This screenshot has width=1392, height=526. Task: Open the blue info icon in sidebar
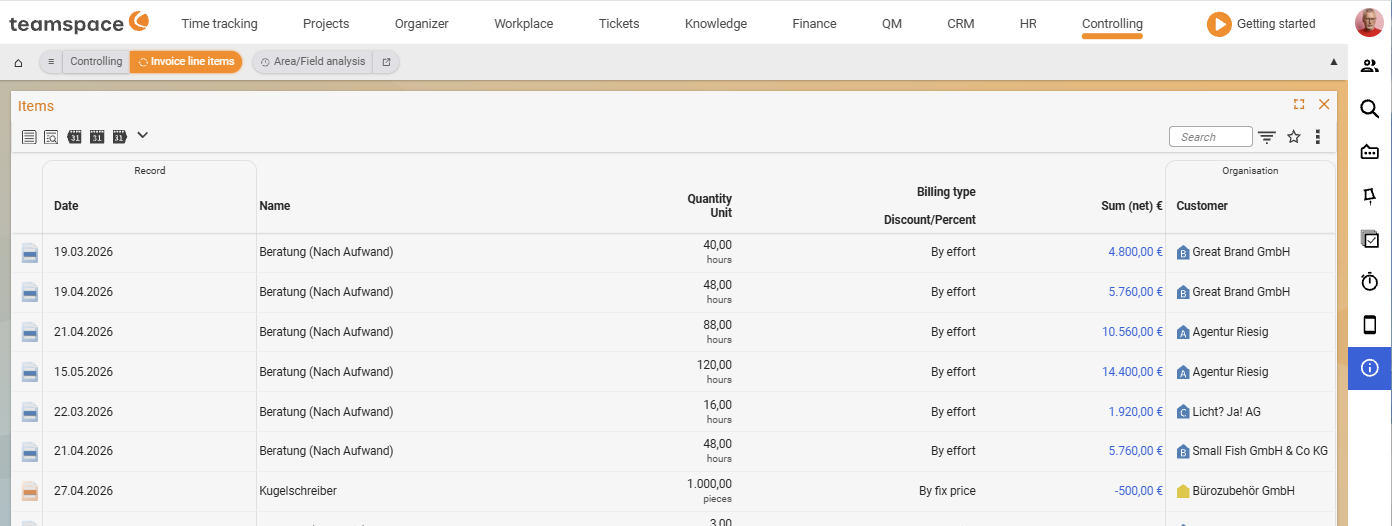[x=1370, y=368]
